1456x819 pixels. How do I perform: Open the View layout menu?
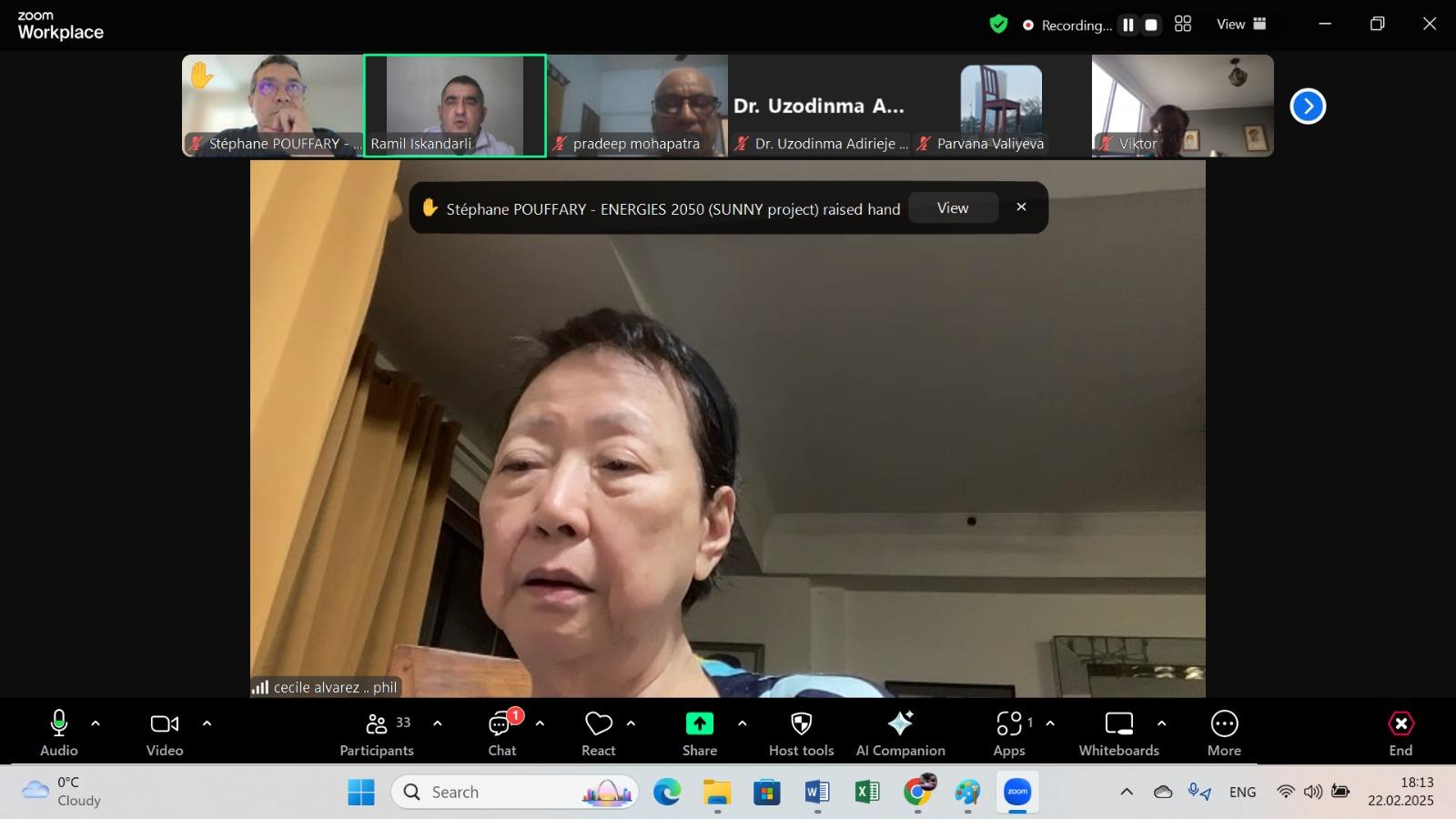(1241, 25)
